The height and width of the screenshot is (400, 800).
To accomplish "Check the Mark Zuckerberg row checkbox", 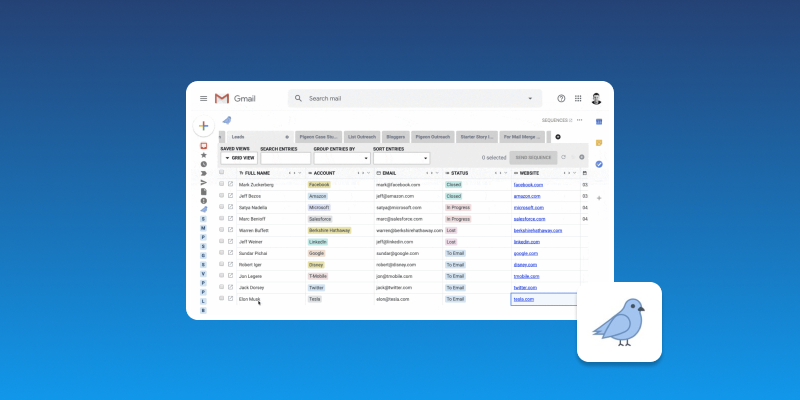I will point(221,184).
